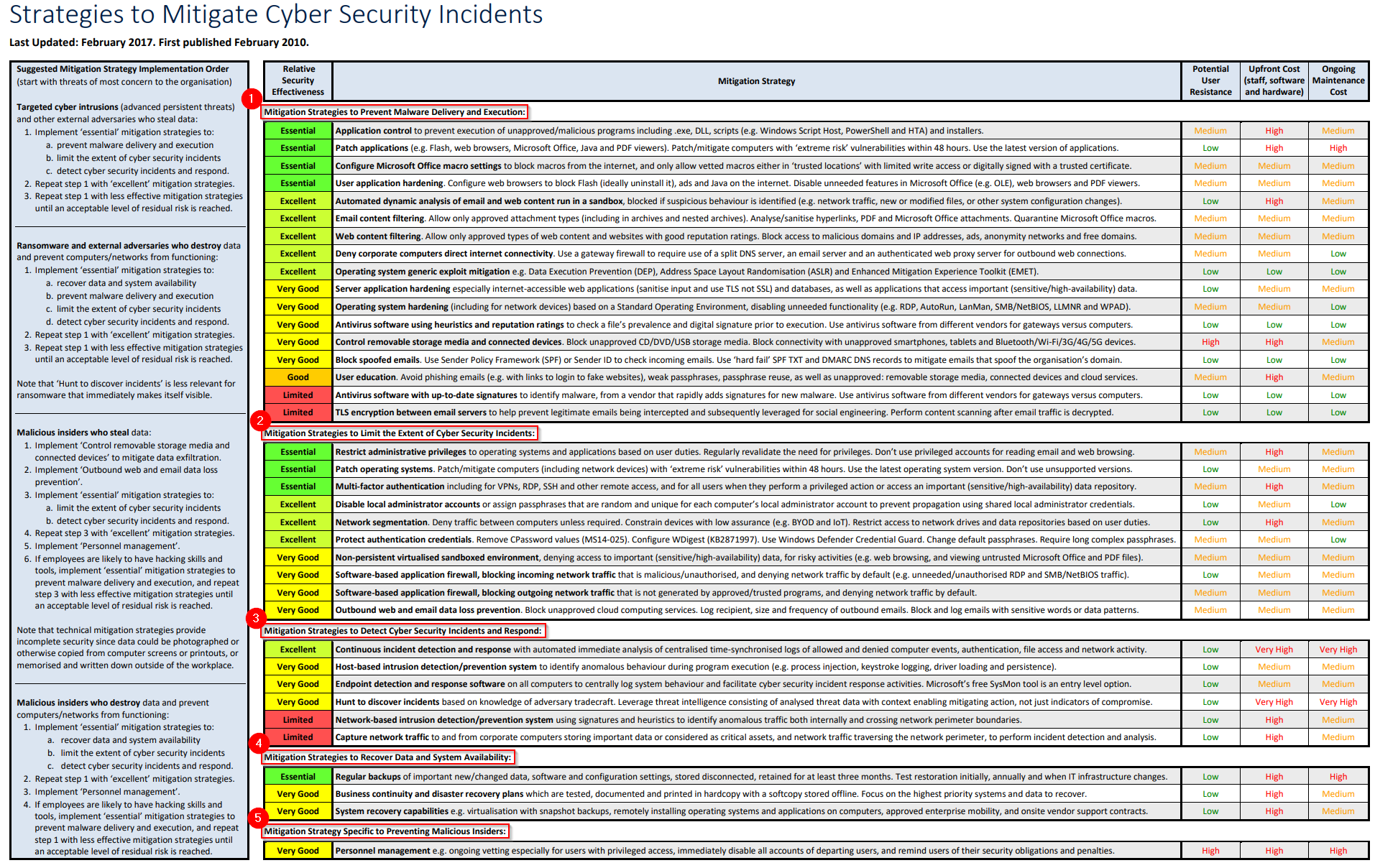The height and width of the screenshot is (868, 1375).
Task: Click the 'Potential User Resistance' column header
Action: [x=1210, y=80]
